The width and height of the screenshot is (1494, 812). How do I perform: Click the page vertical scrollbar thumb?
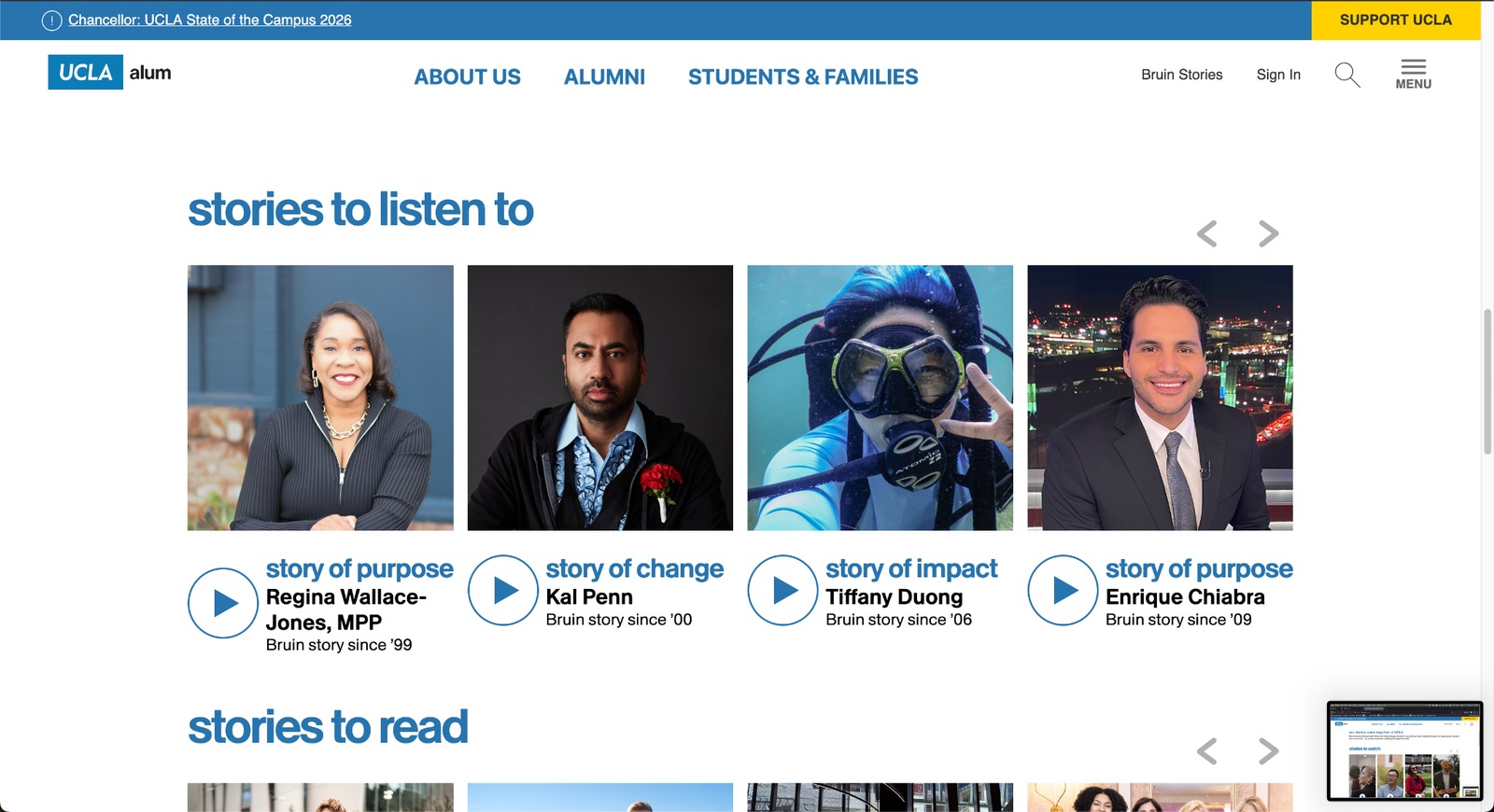(x=1487, y=381)
